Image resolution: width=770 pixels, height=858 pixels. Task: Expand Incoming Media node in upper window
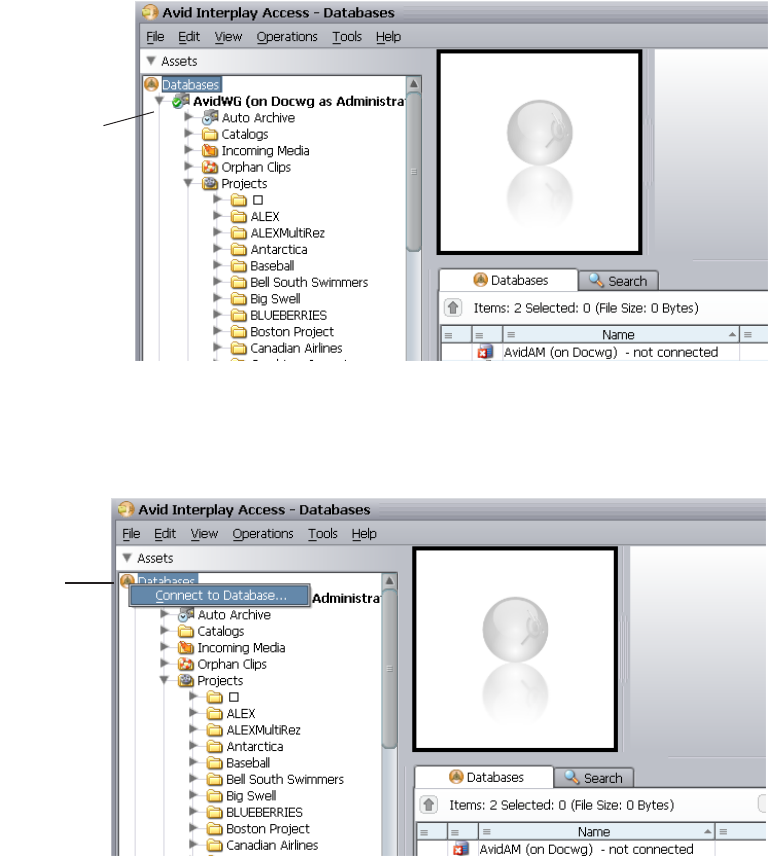click(x=189, y=150)
